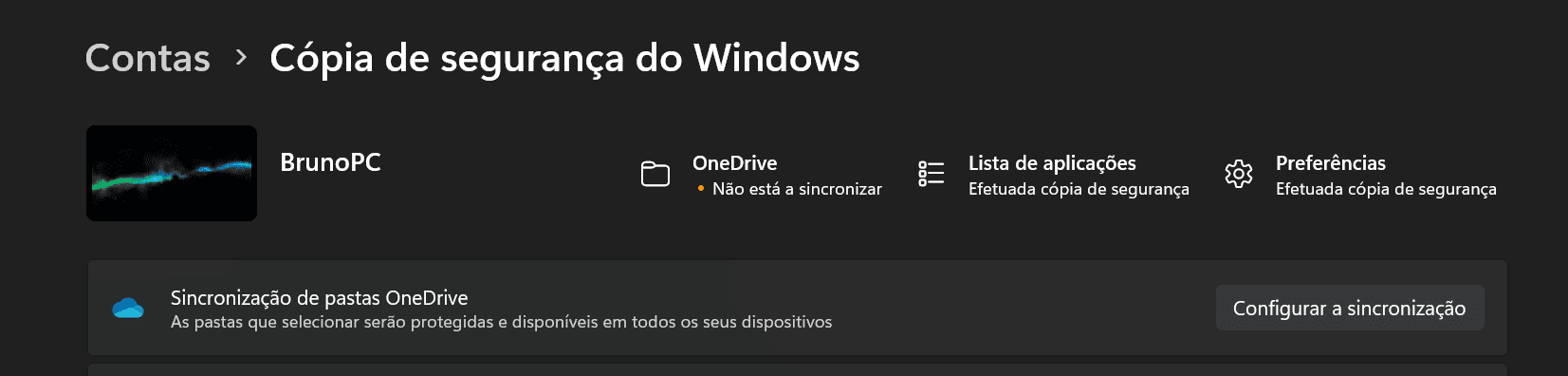Click the Preferências gear icon
This screenshot has width=1568, height=376.
click(x=1239, y=174)
